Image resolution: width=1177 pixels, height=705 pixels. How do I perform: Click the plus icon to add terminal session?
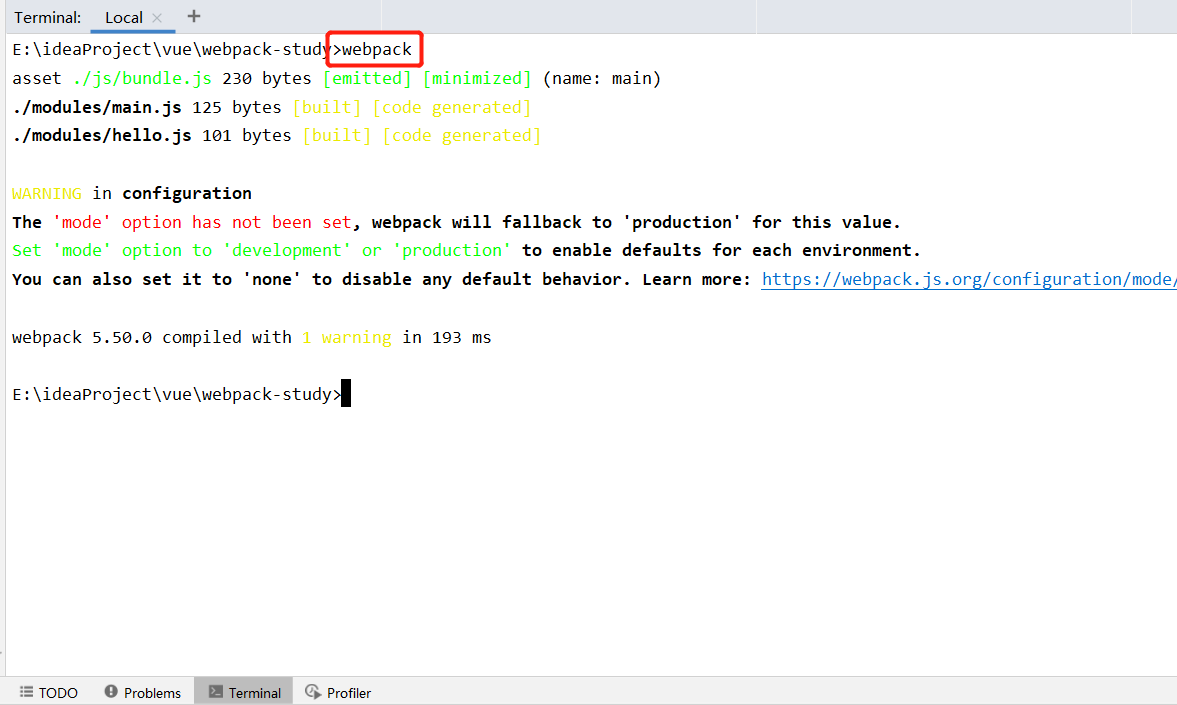point(194,16)
